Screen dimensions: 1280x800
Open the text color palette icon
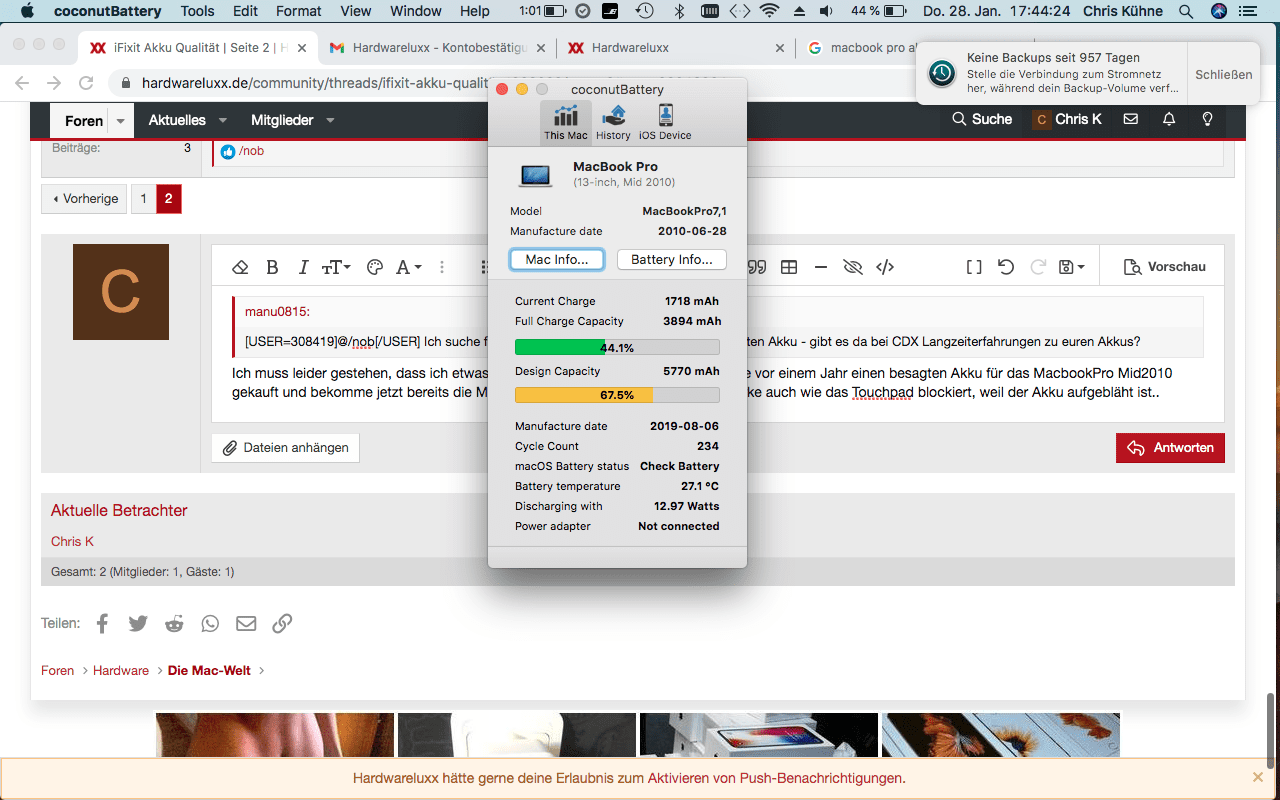pyautogui.click(x=375, y=267)
